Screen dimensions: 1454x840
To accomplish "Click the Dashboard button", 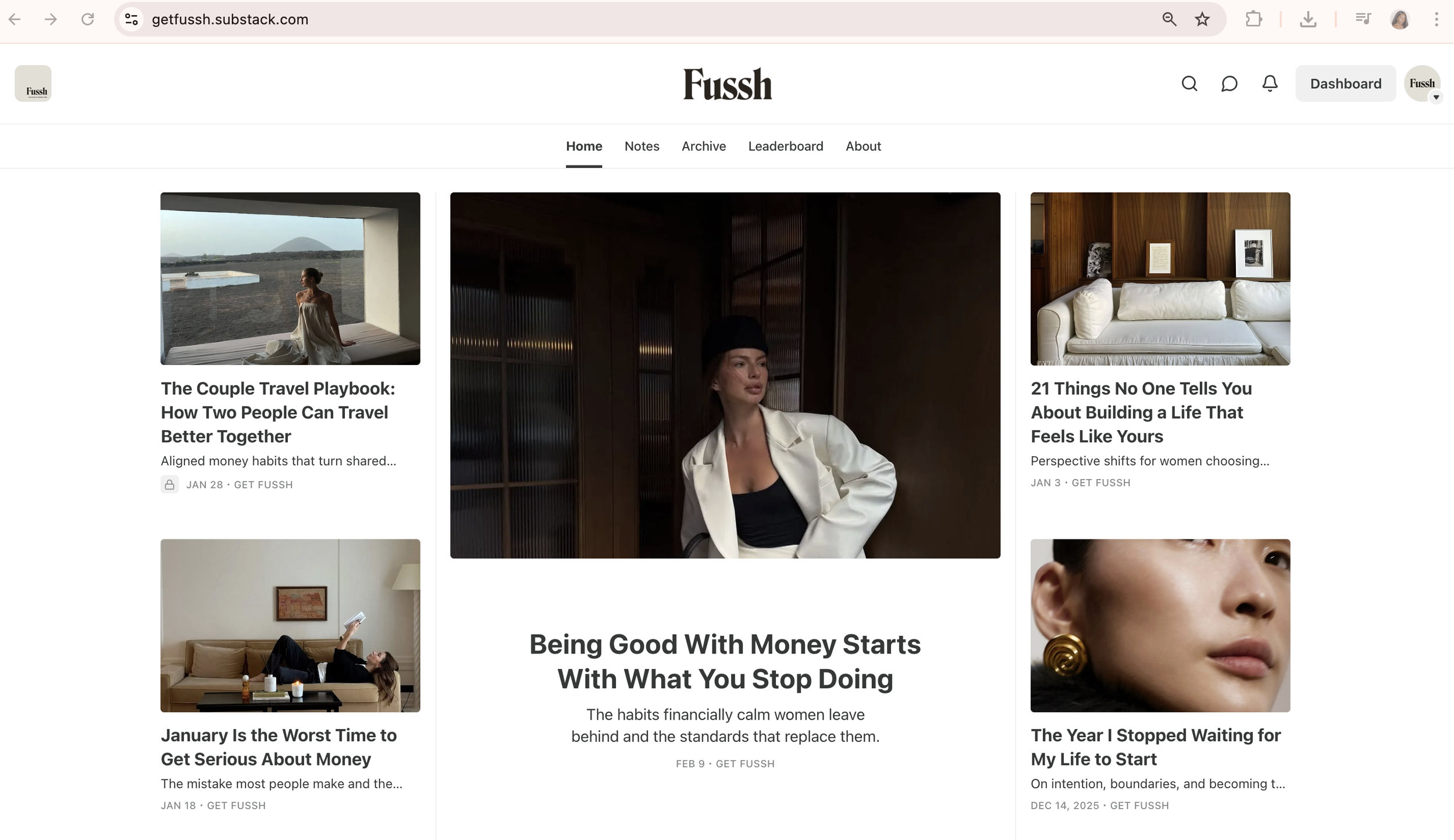I will coord(1345,84).
